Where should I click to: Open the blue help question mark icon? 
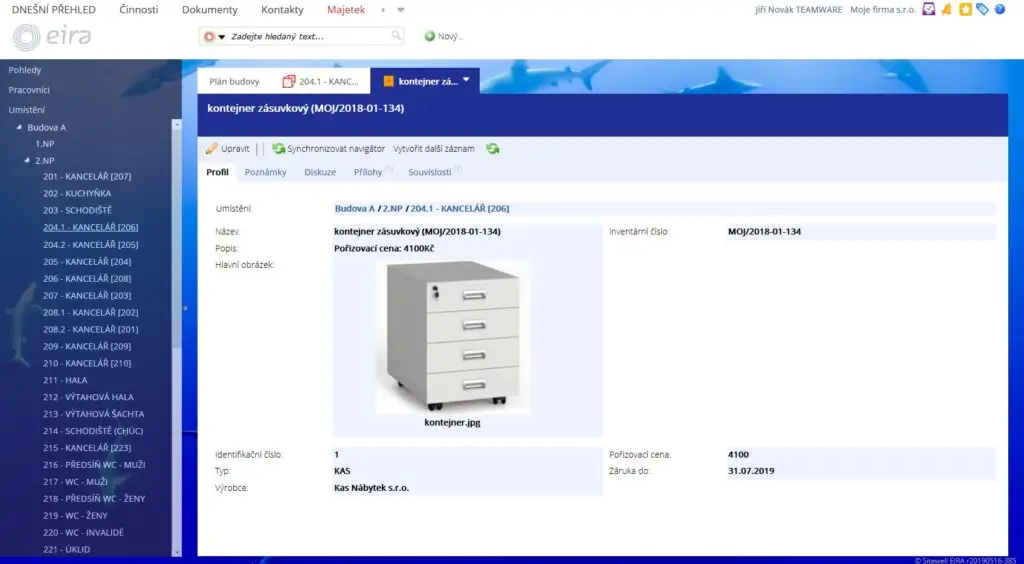pyautogui.click(x=999, y=10)
